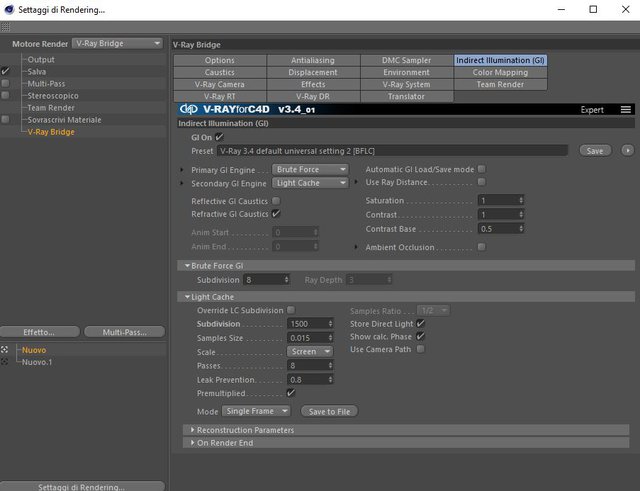Screen dimensions: 640x491
Task: Select Multi-Pass in the settings tree
Action: 46,84
